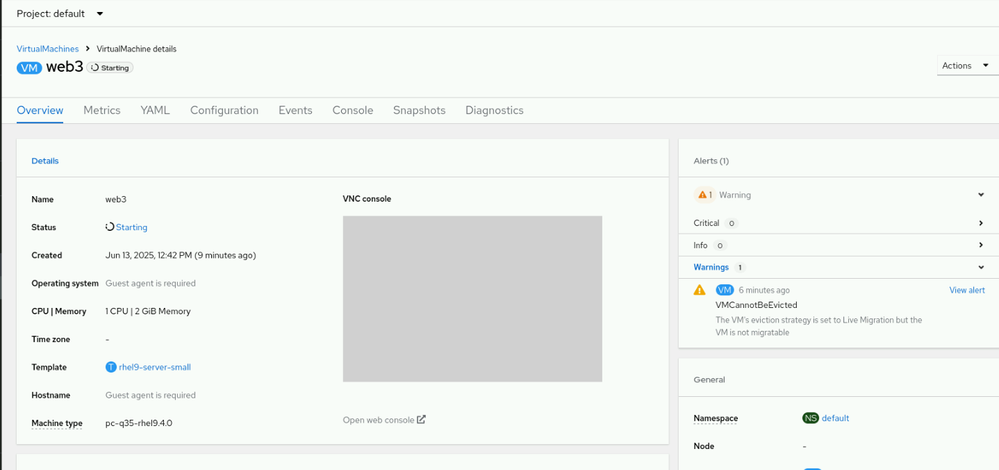The width and height of the screenshot is (999, 470).
Task: Open the Project: default dropdown
Action: tap(60, 14)
